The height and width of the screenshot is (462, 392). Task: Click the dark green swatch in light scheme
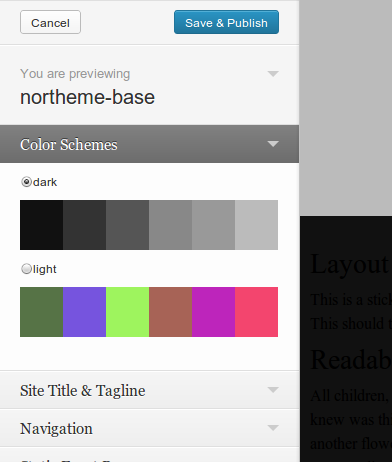41,312
